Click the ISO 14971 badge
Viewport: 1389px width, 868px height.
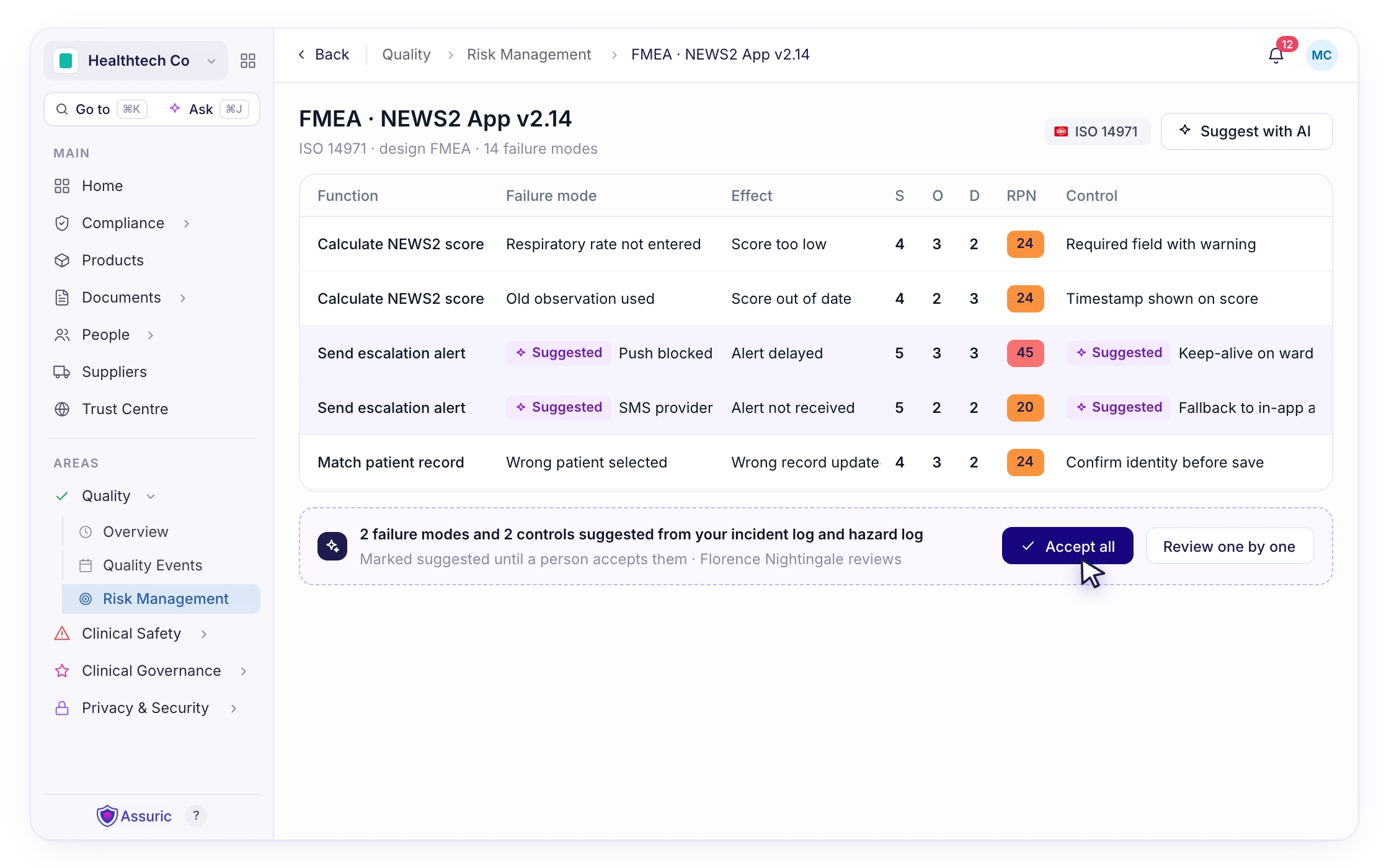point(1097,131)
